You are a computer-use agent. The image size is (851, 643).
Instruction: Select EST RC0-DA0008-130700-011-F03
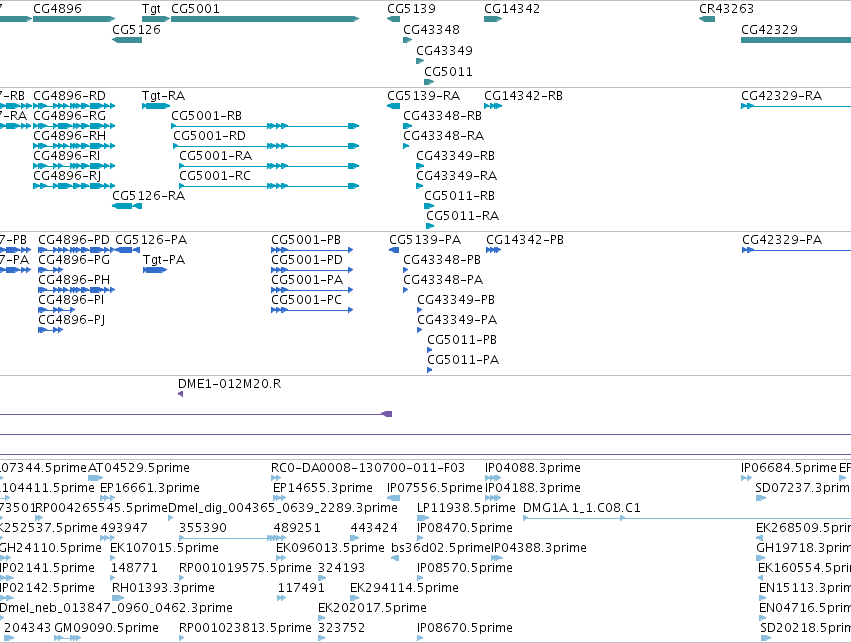pyautogui.click(x=368, y=468)
